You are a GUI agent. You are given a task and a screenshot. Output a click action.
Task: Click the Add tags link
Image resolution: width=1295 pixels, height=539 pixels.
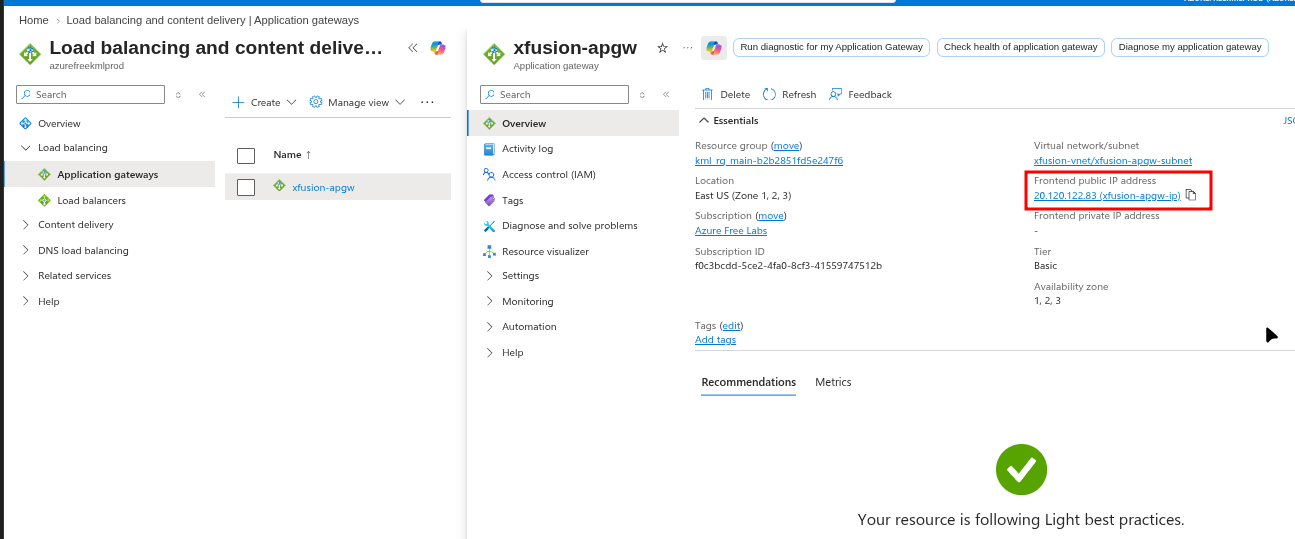[715, 340]
